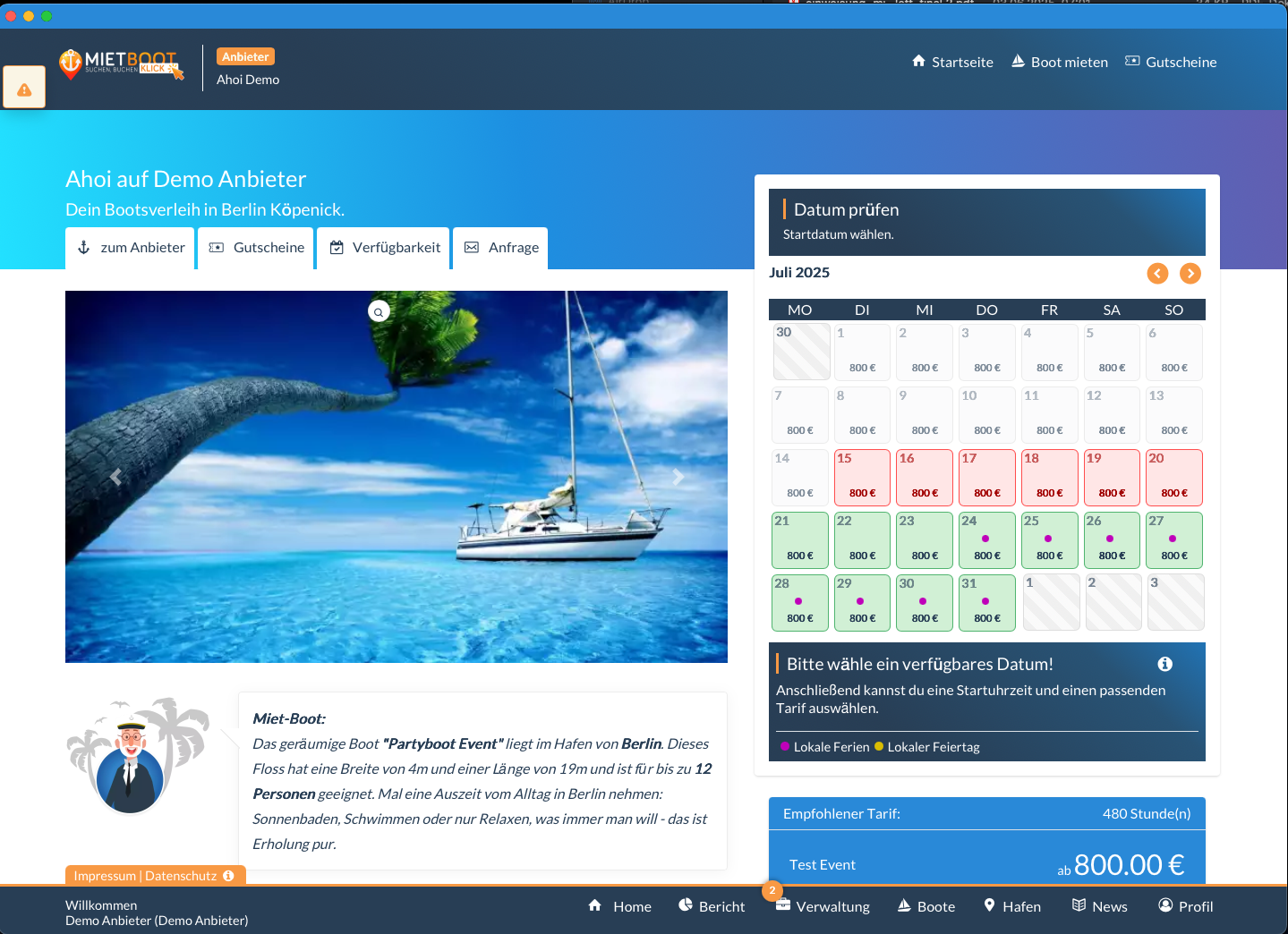Screen dimensions: 1288x934
Task: Click the Test Event tariff row
Action: pyautogui.click(x=986, y=864)
